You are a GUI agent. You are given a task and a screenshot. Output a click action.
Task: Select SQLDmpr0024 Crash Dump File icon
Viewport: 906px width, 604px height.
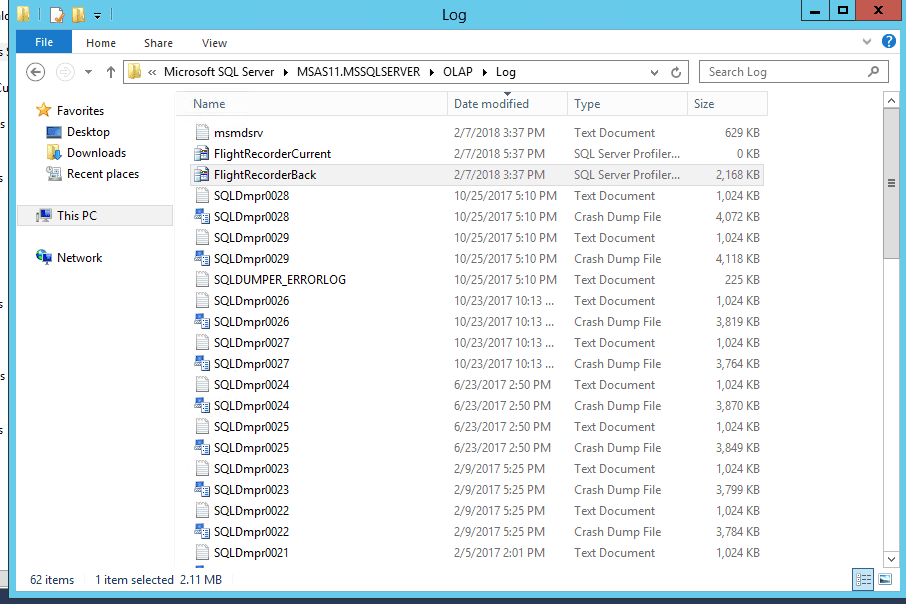pyautogui.click(x=202, y=406)
